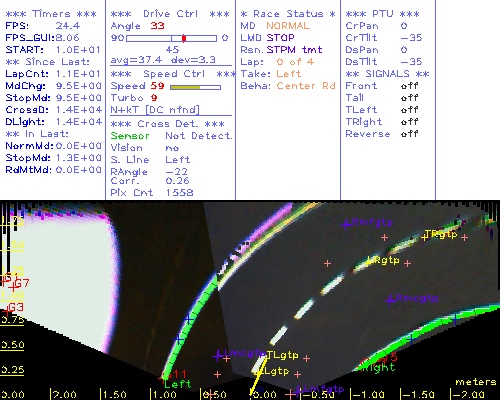Click the green Left lane label
Screen dimensions: 500x400
tap(178, 384)
